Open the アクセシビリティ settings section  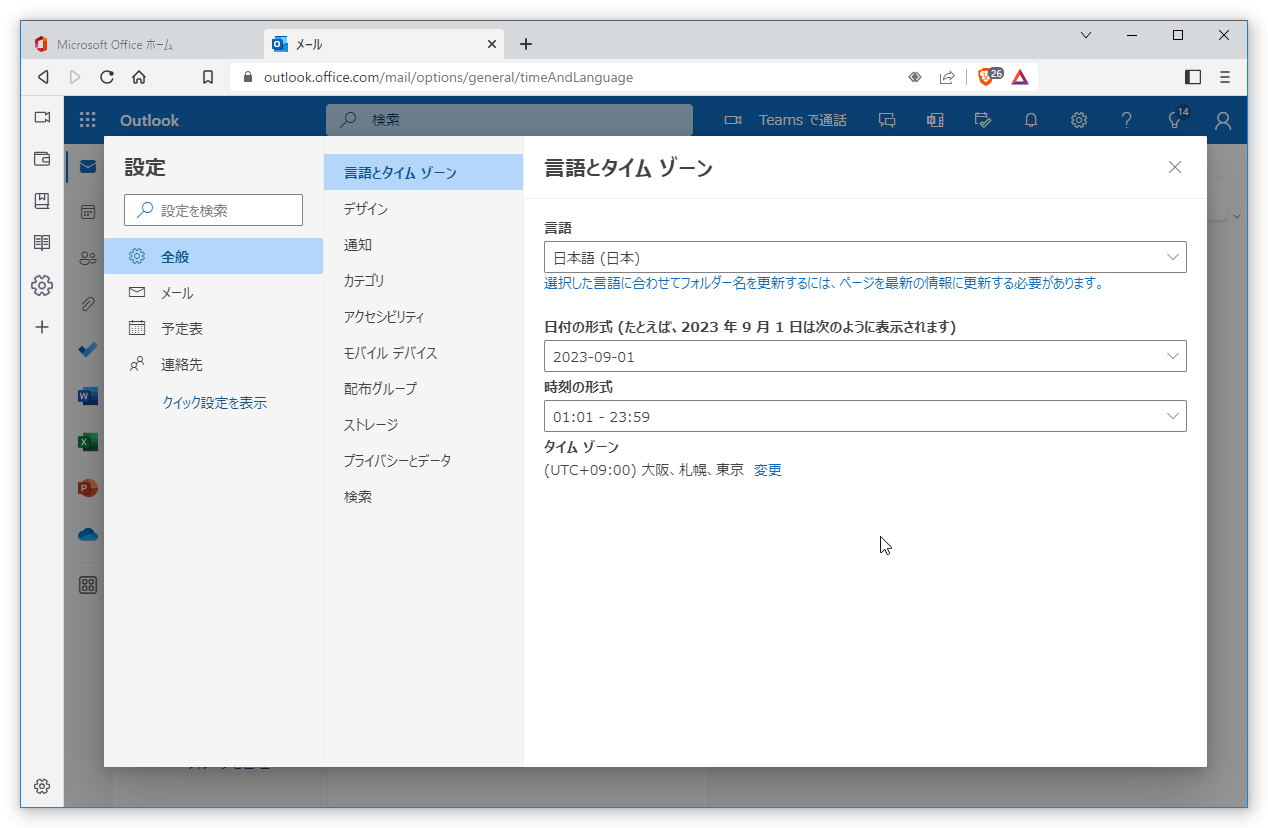[x=384, y=317]
